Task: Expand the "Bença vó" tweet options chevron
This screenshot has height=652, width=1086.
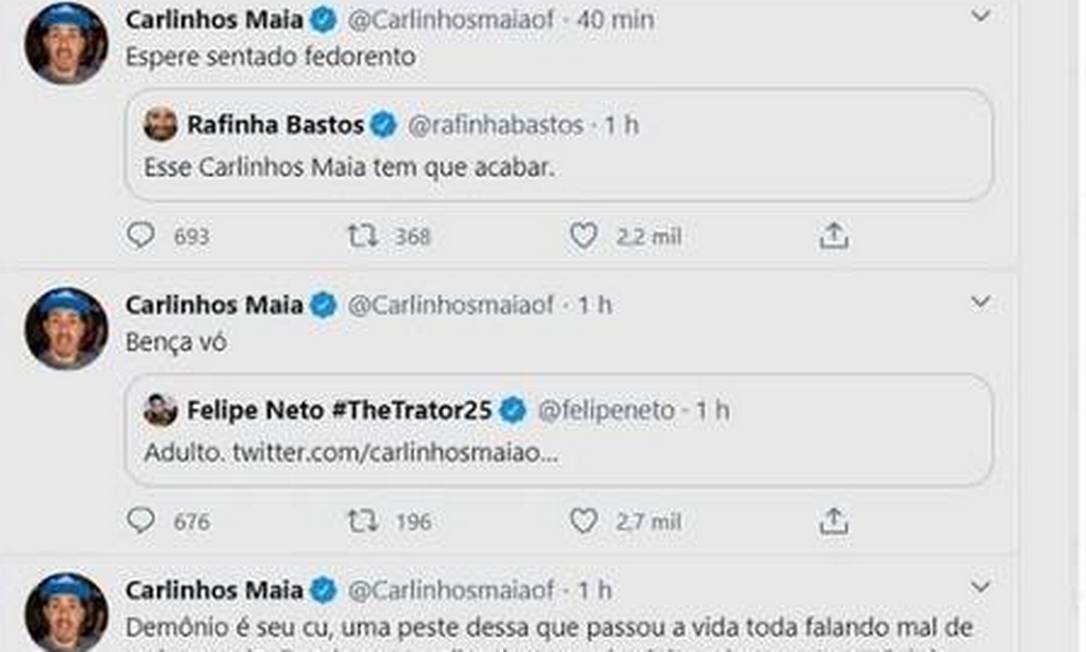Action: 981,301
